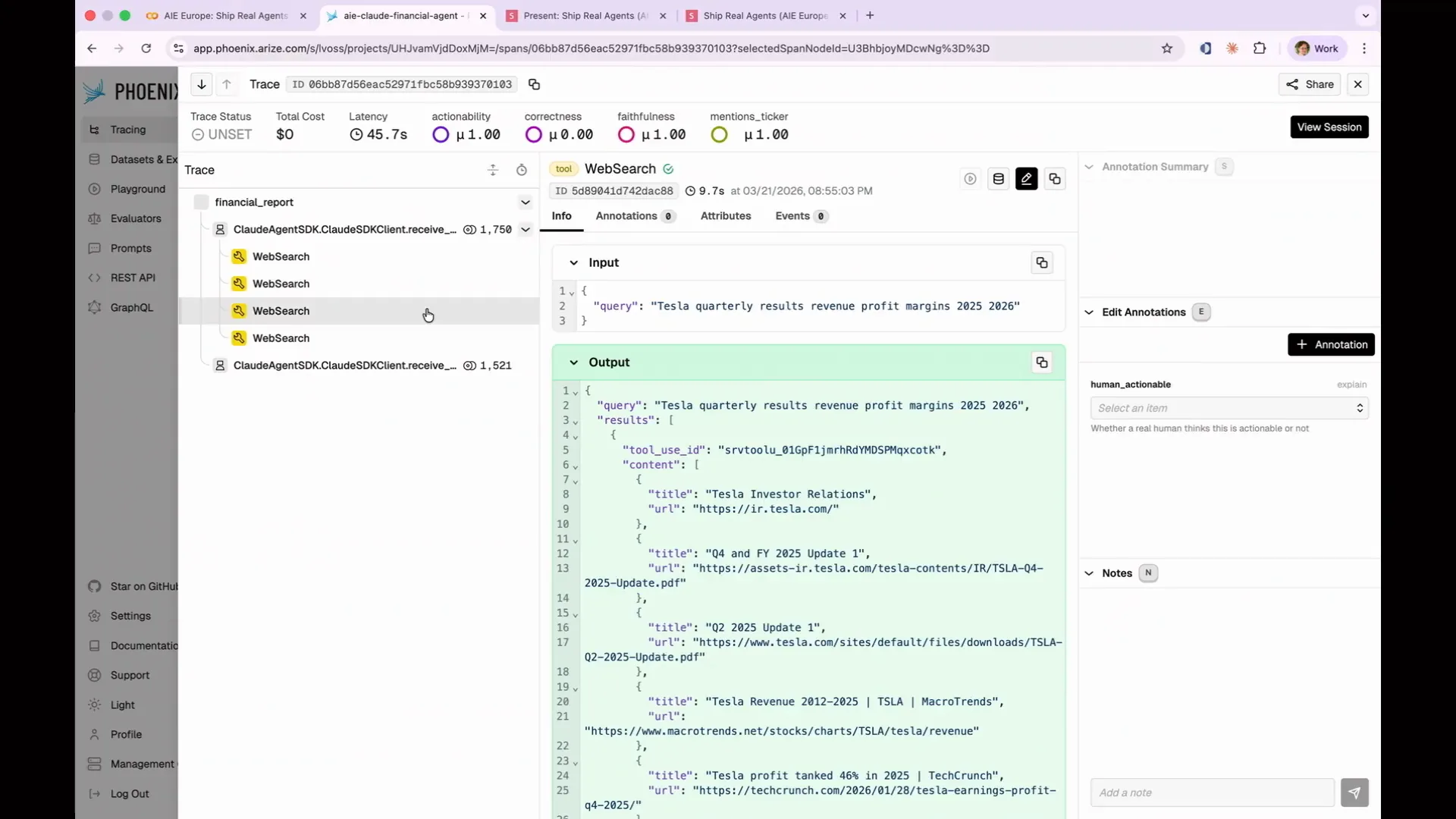Screen dimensions: 1456x819
Task: Go to previous trace with up arrow
Action: (227, 84)
